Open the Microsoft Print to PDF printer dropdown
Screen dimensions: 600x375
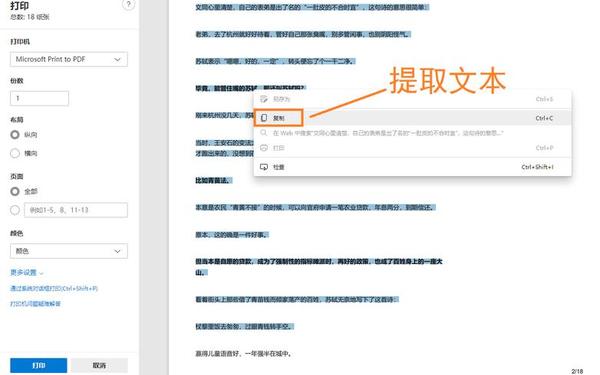tap(69, 59)
